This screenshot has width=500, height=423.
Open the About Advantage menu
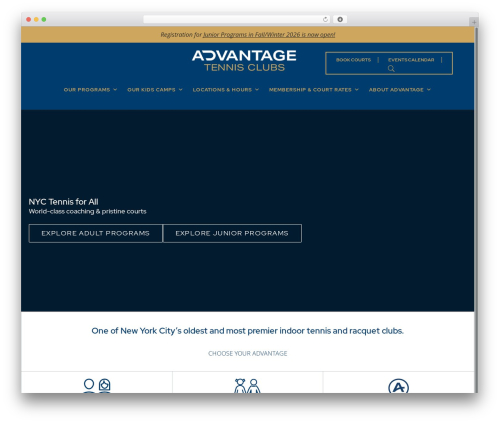click(396, 90)
